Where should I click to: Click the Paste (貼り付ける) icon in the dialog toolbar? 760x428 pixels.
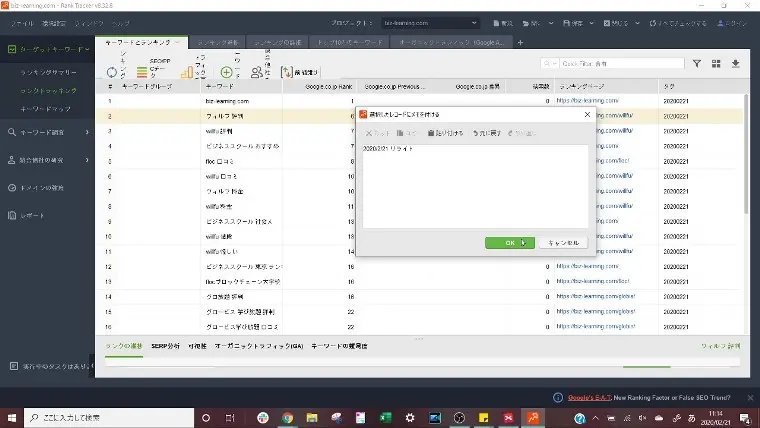445,133
